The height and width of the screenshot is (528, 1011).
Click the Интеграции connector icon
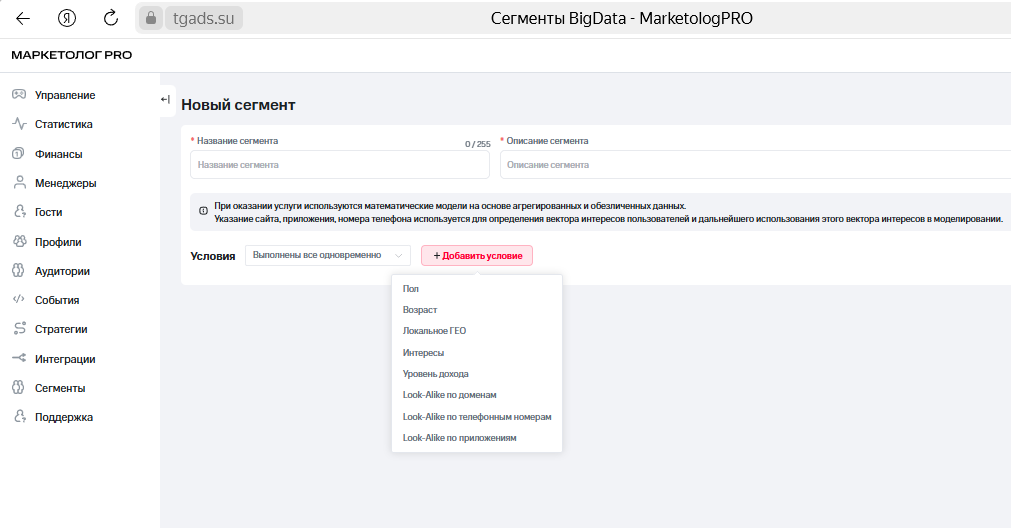[x=18, y=359]
